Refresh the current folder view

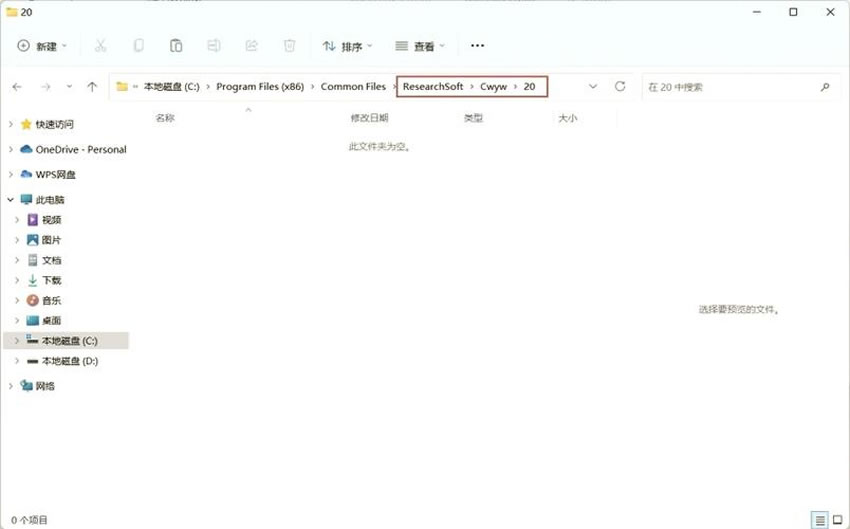click(620, 87)
